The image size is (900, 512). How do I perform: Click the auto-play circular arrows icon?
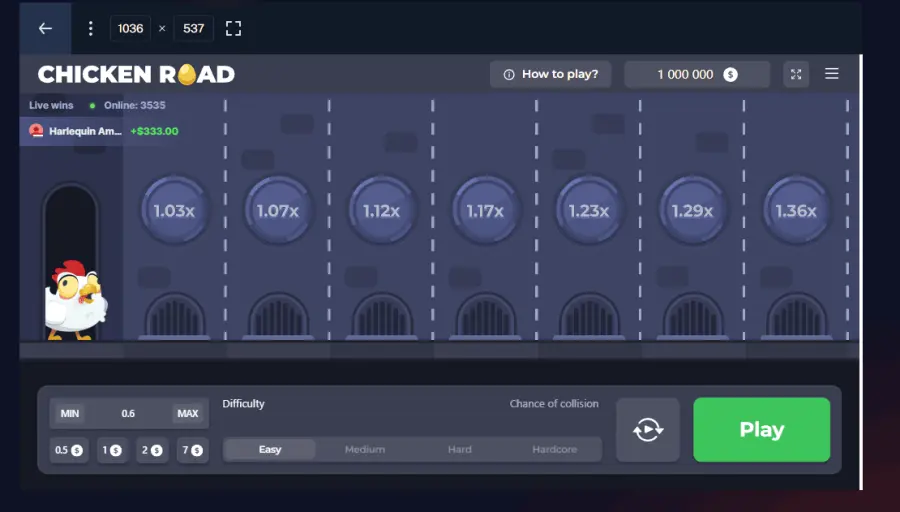point(648,430)
